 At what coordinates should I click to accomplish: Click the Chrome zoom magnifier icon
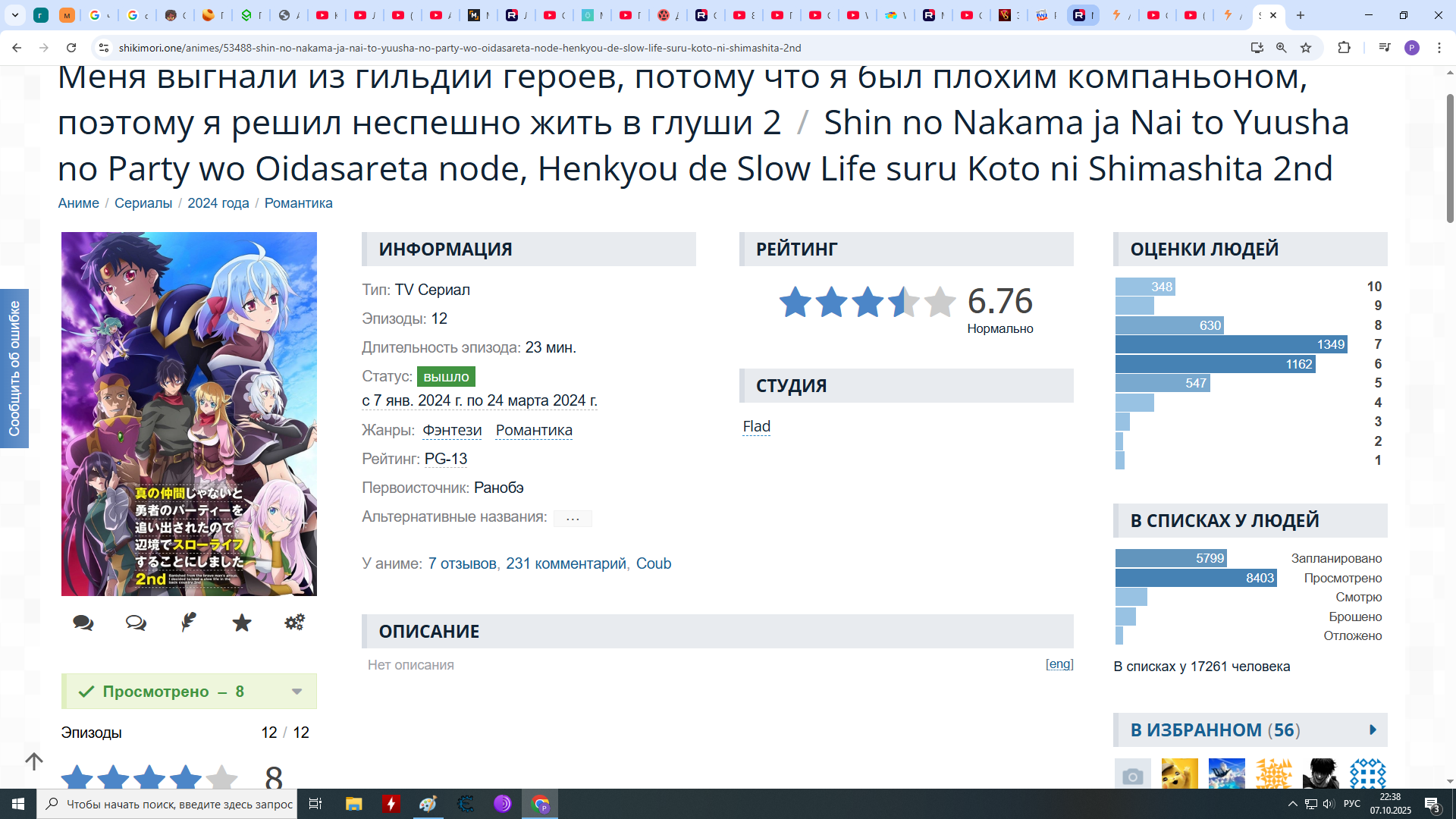pos(1282,48)
